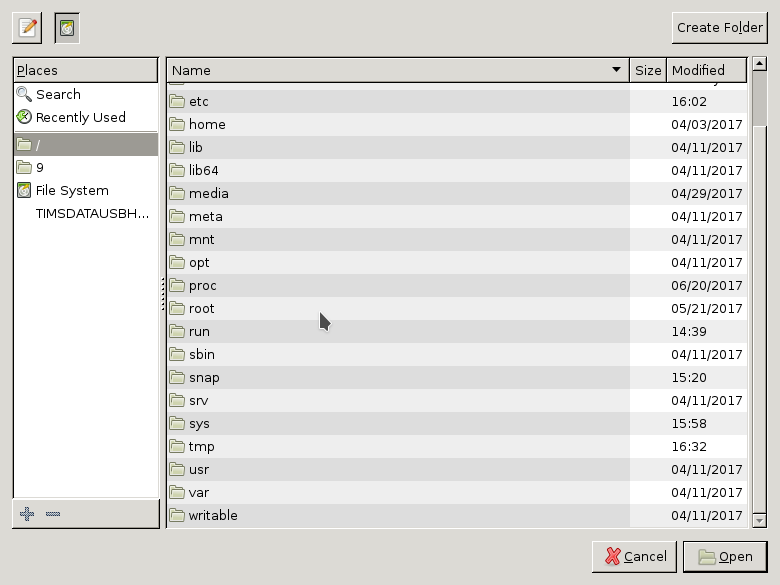Click the 15:58 time for sys
The width and height of the screenshot is (780, 585).
point(689,423)
